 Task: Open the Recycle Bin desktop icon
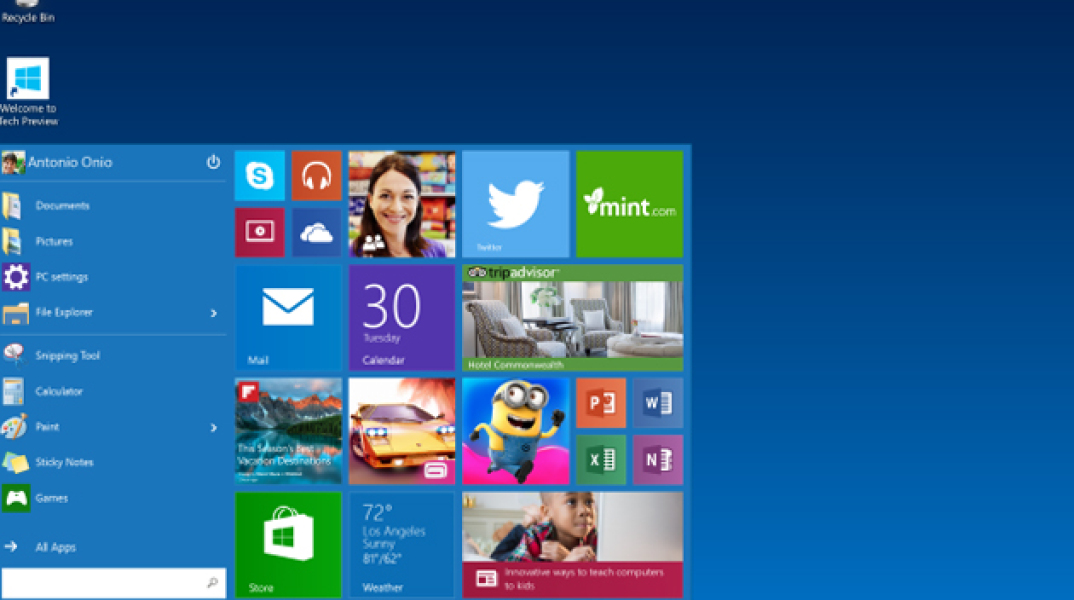pyautogui.click(x=27, y=12)
